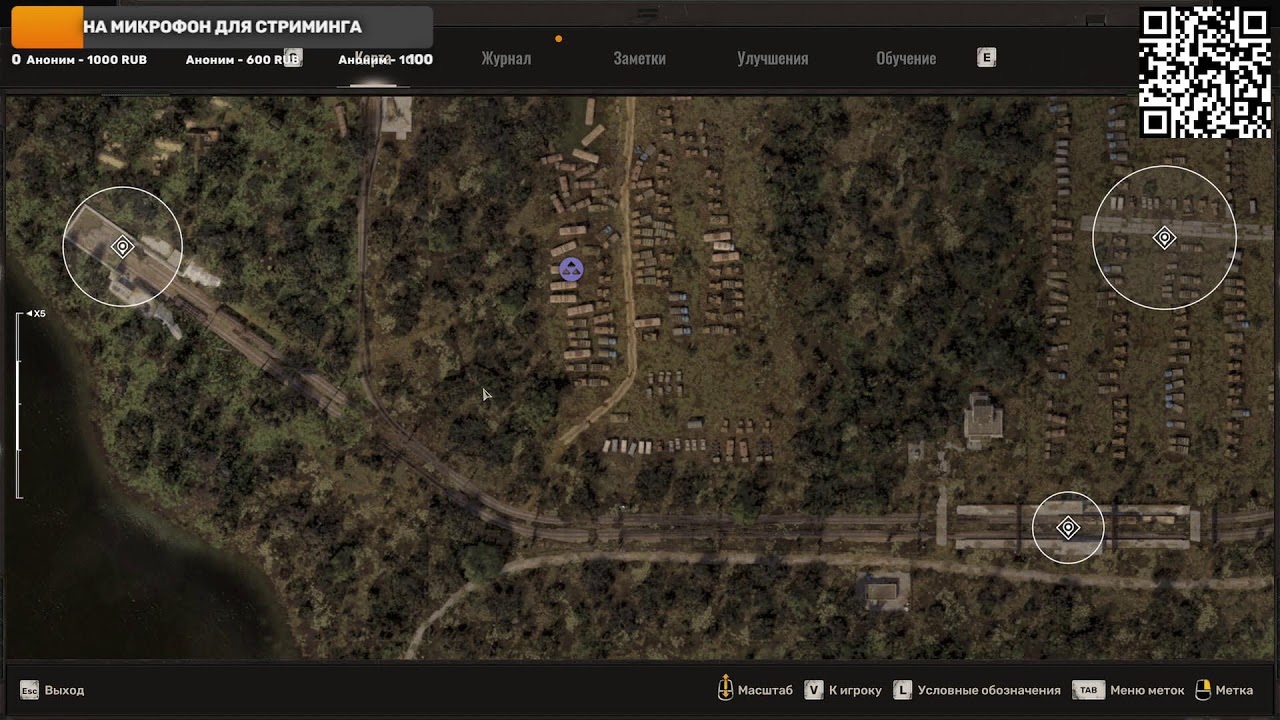The width and height of the screenshot is (1280, 720).
Task: Click the small building east of the cemetery rows
Action: pos(983,420)
